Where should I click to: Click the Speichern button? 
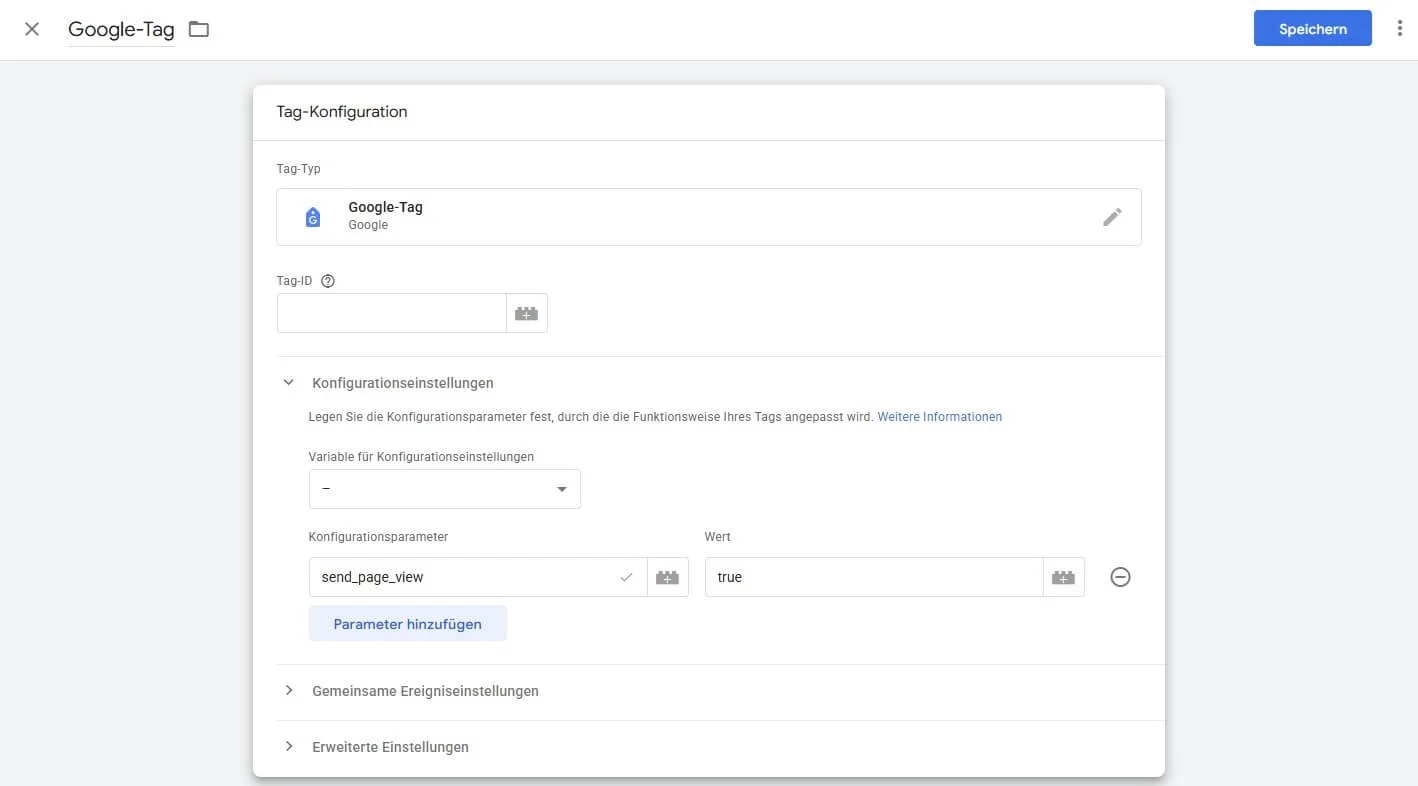(1311, 28)
